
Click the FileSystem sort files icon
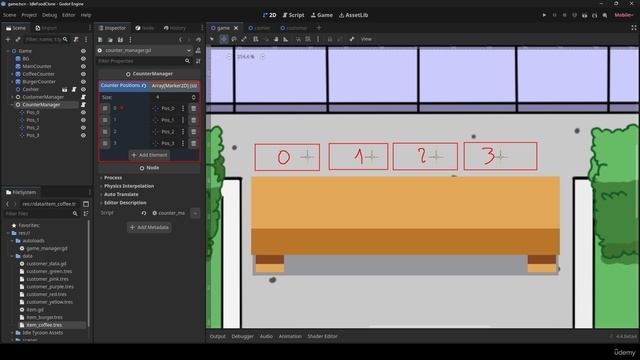86,213
